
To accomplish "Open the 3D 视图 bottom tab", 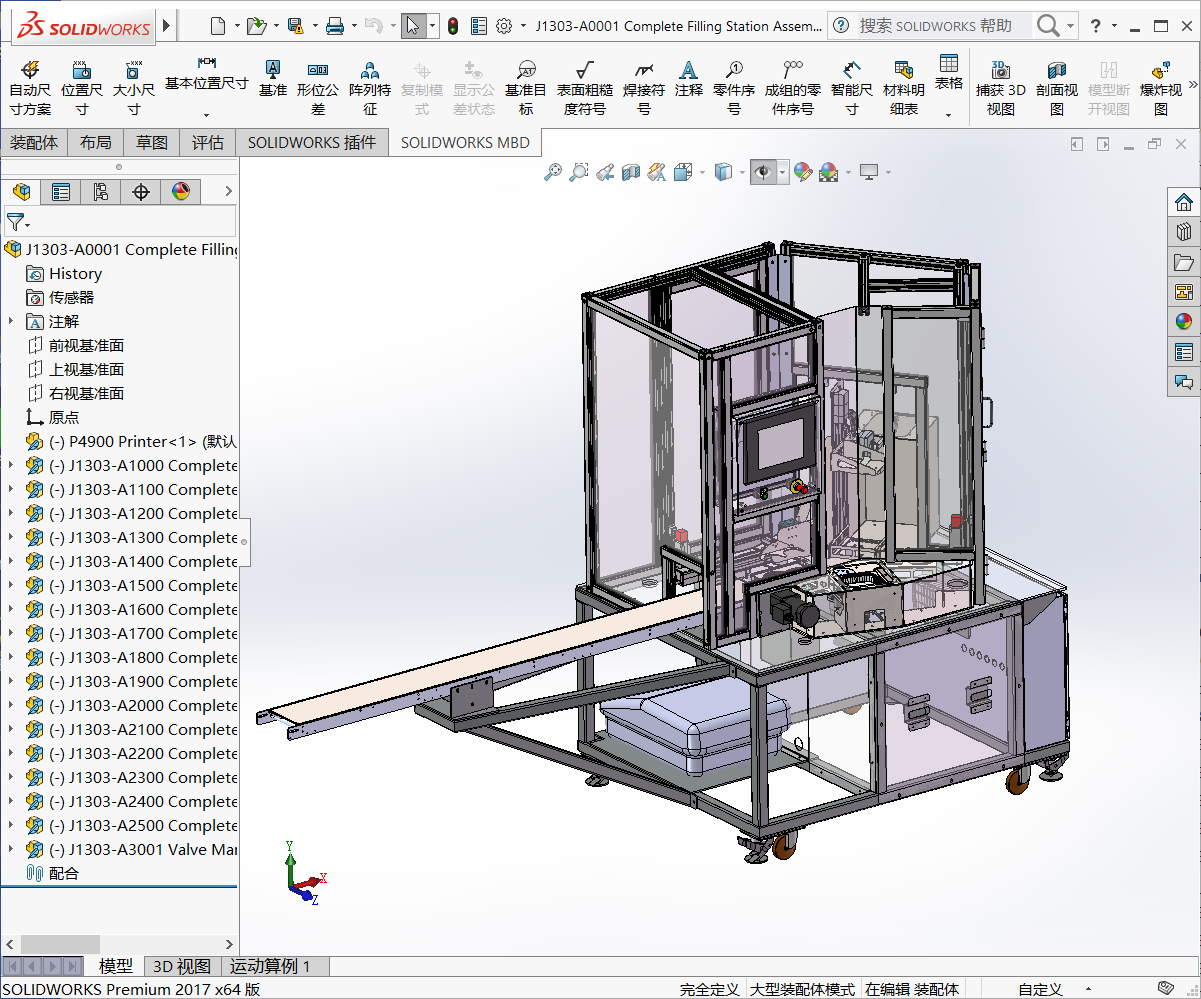I will pyautogui.click(x=182, y=966).
